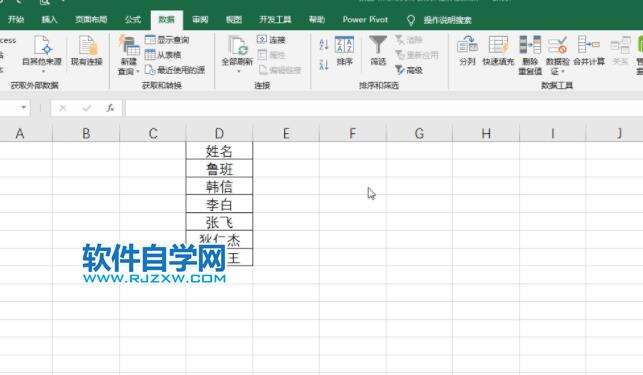Select the cell containing 狄仁杰

pos(219,239)
